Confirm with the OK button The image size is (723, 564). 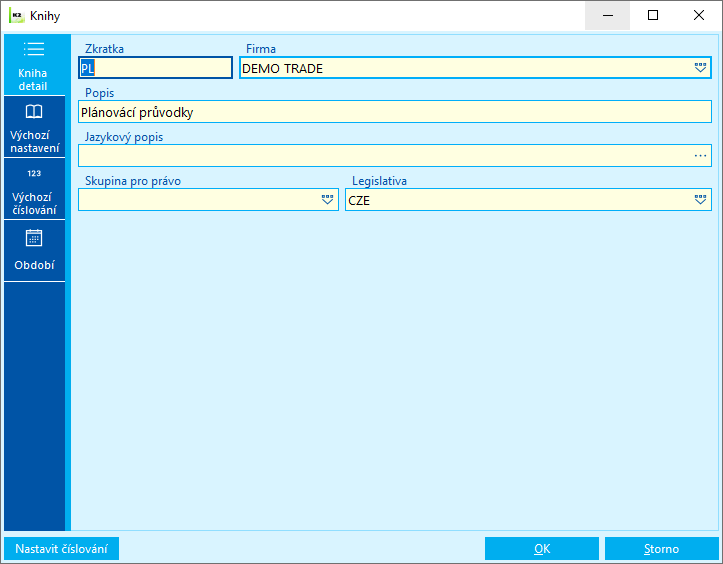[542, 549]
